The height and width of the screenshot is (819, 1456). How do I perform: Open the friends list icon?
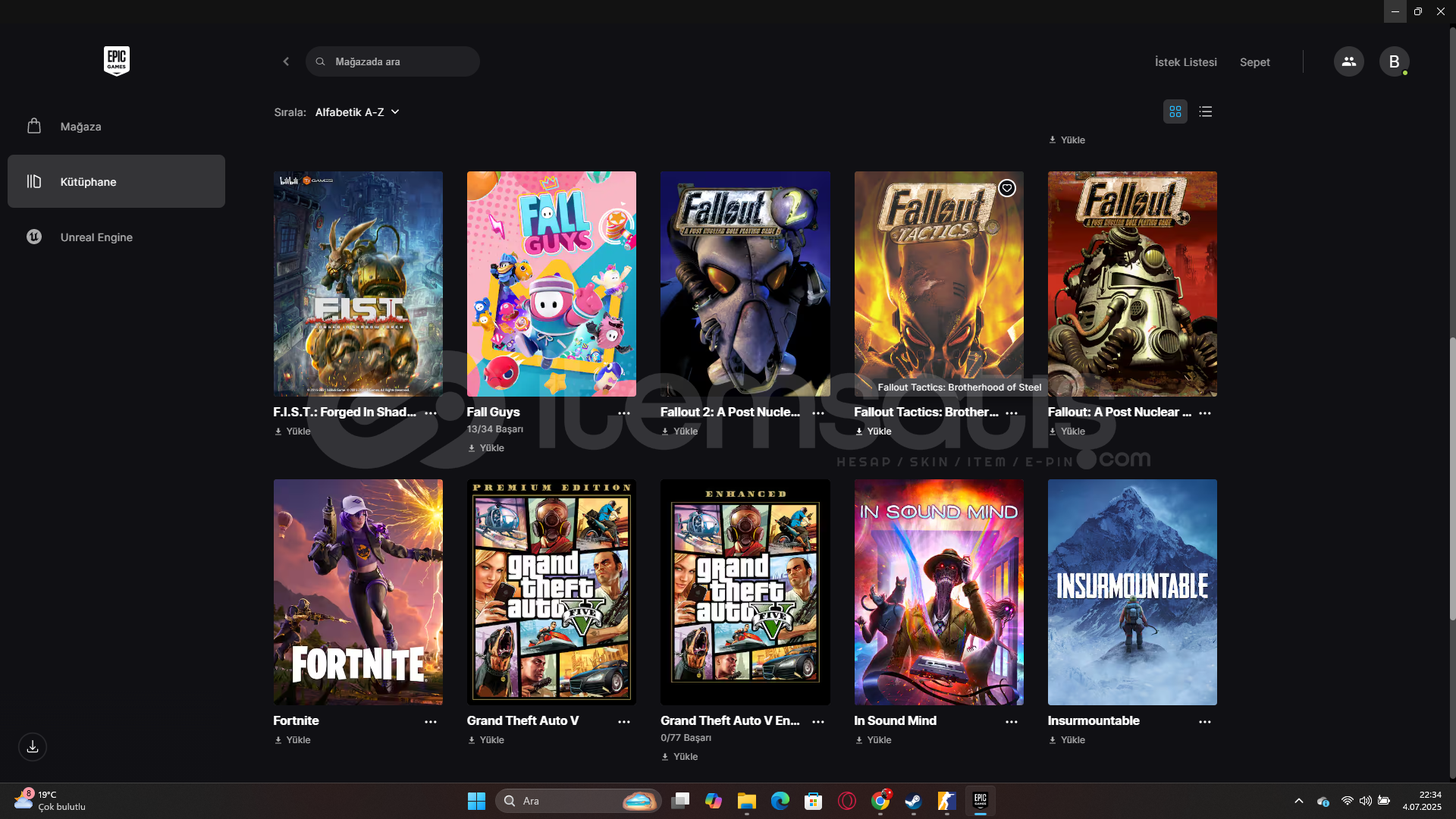tap(1348, 61)
